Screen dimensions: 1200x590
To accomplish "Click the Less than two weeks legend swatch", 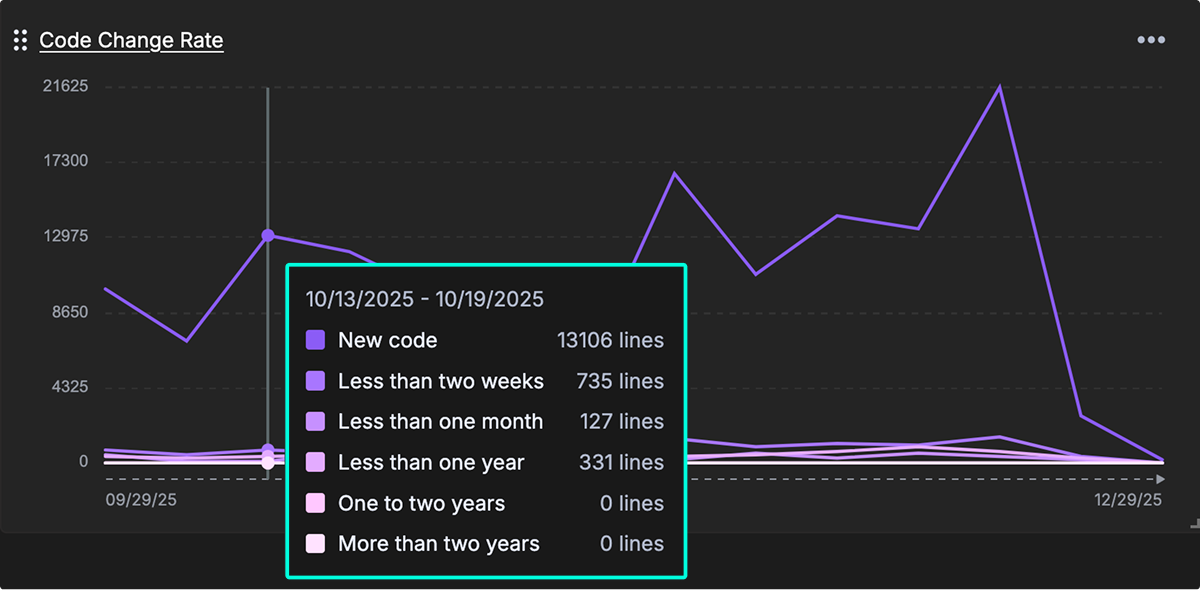I will [315, 381].
